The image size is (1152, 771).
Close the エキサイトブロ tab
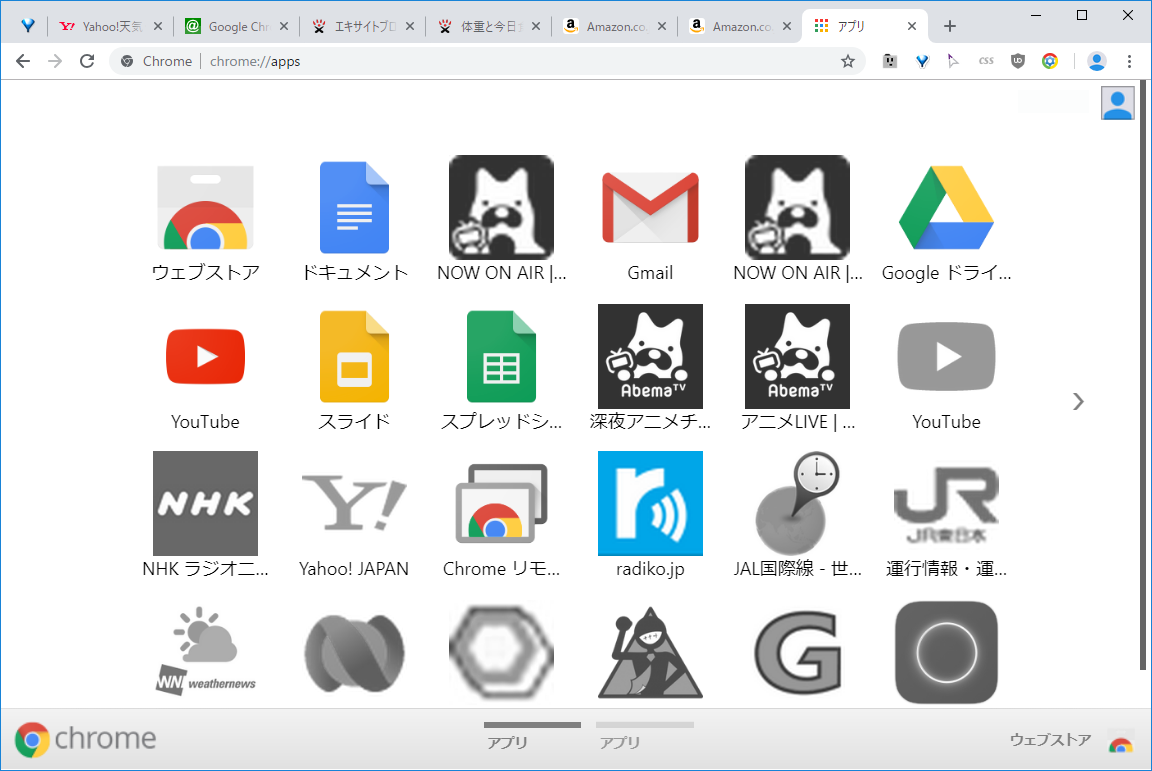[410, 26]
